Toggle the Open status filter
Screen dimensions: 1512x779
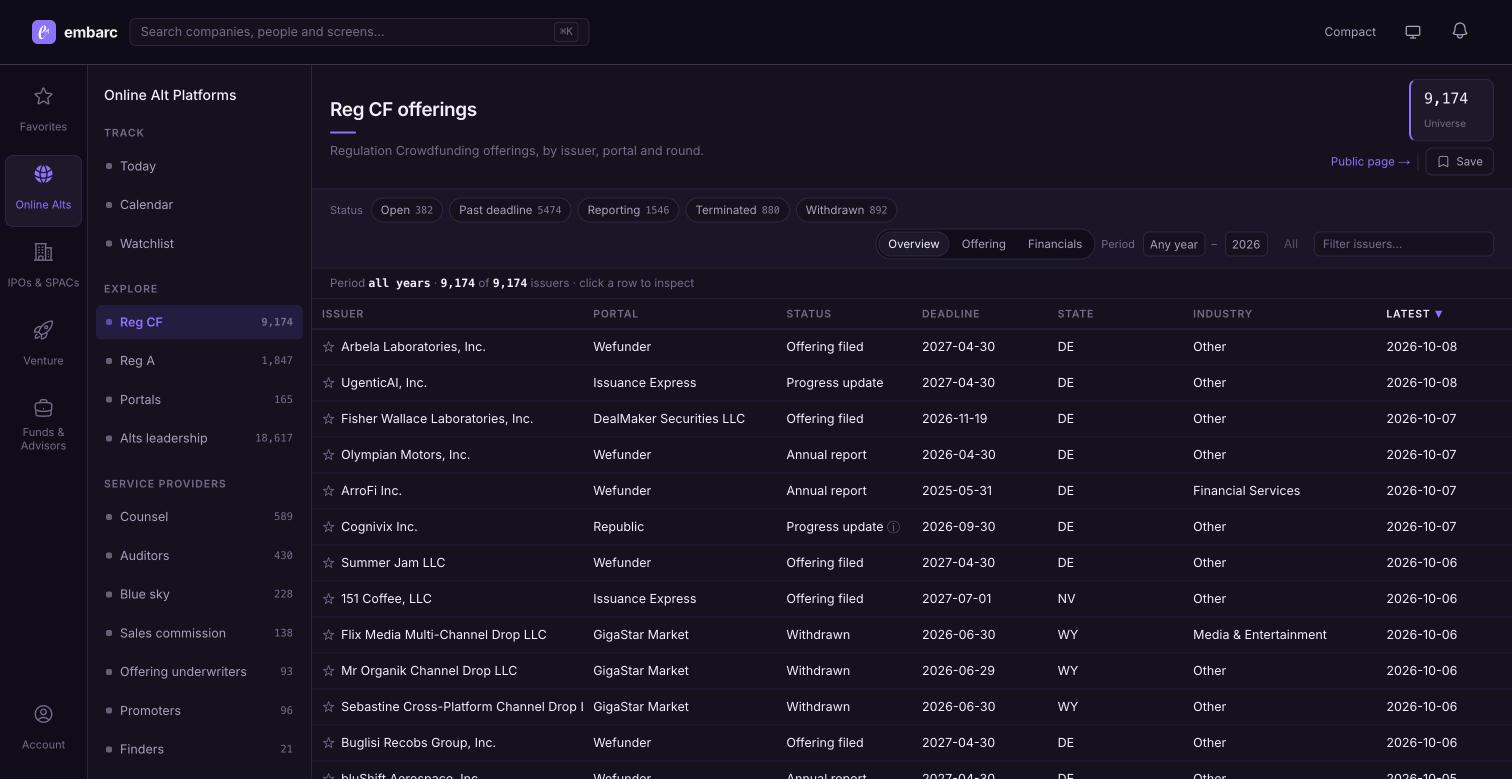[407, 210]
